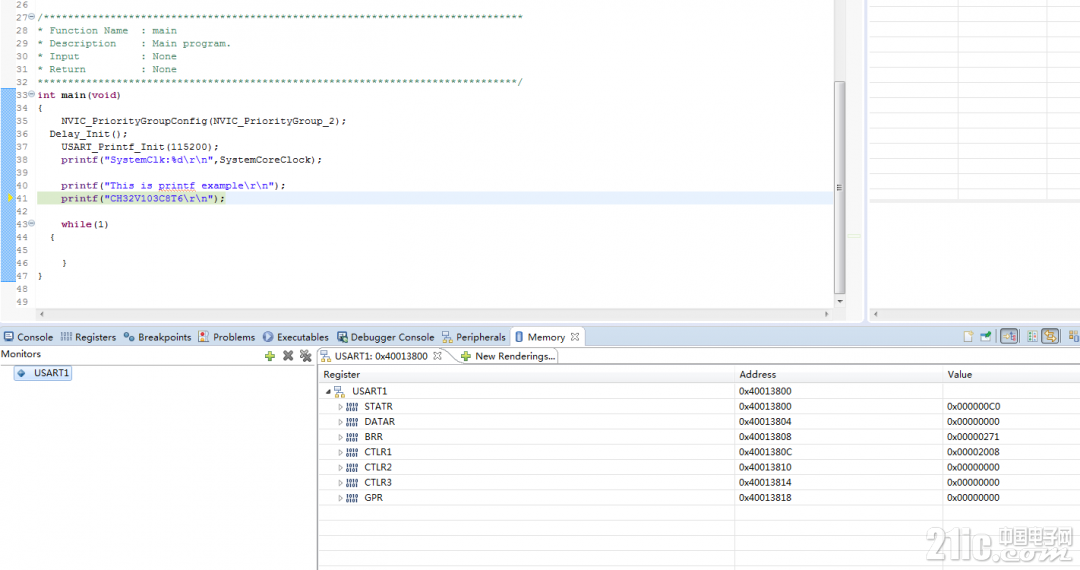Screen dimensions: 1080x570
Task: Collapse the USART1 peripheral tree node
Action: coord(328,392)
